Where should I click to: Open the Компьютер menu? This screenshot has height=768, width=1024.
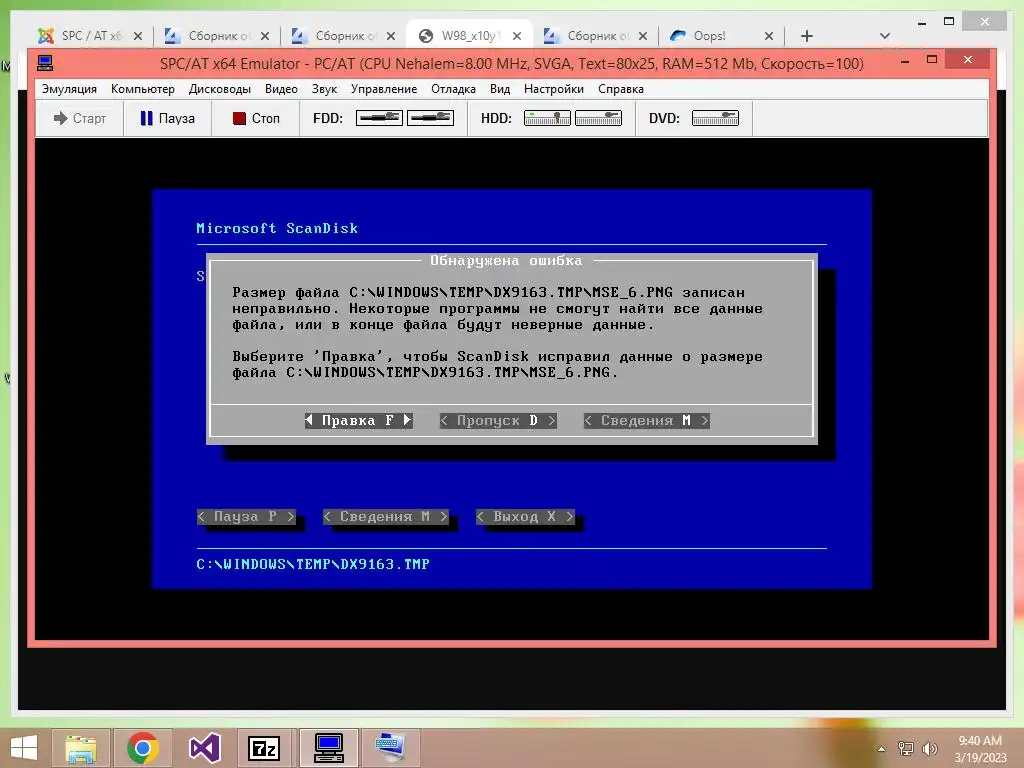142,89
